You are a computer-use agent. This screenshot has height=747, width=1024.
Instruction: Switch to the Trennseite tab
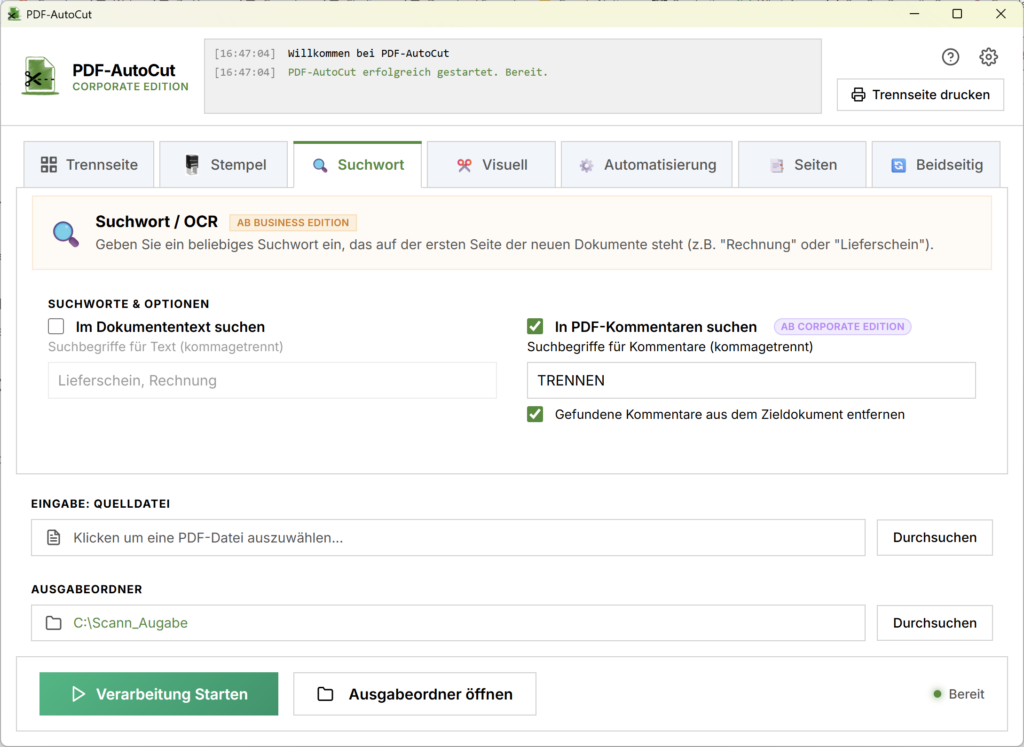[89, 165]
